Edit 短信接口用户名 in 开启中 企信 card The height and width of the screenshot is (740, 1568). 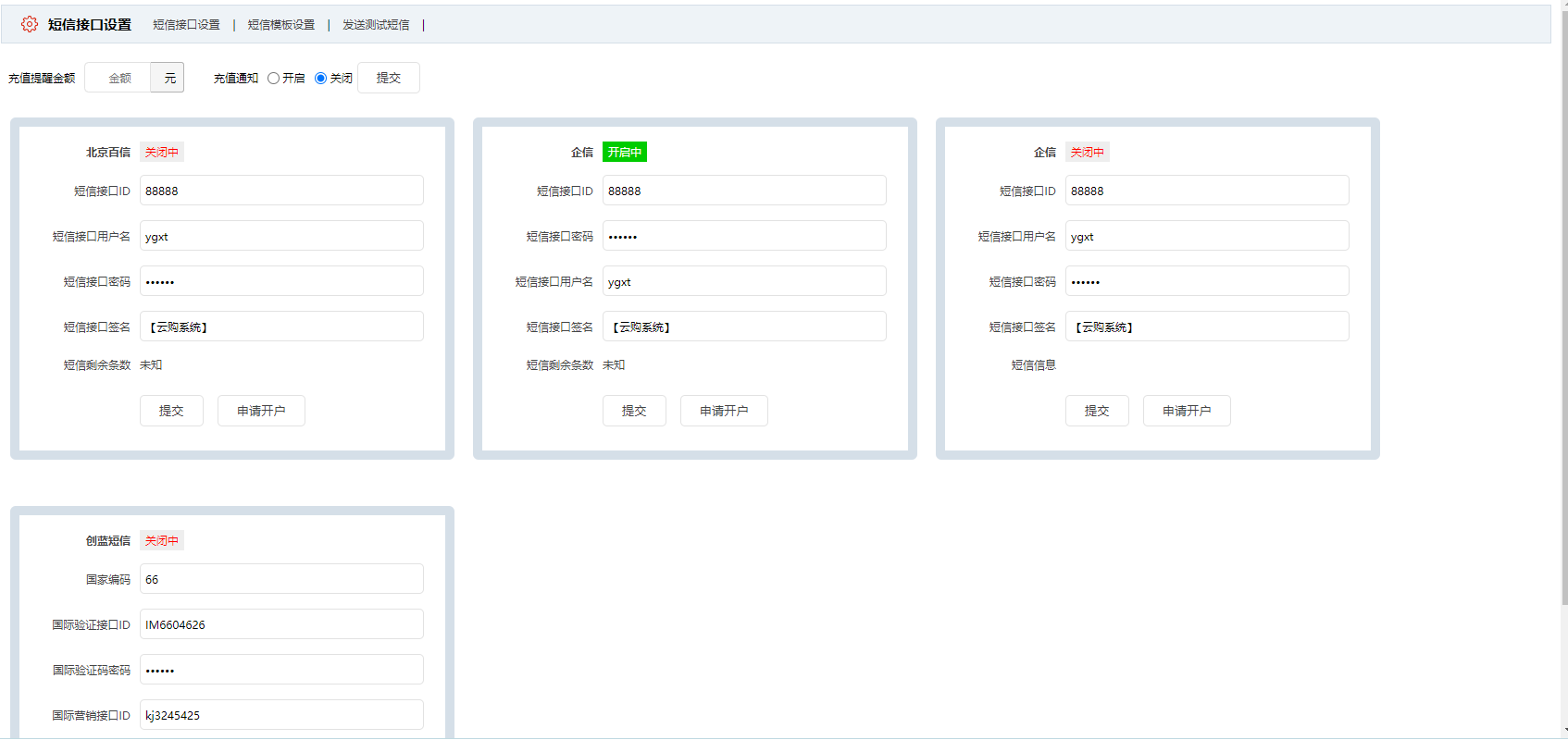click(744, 281)
